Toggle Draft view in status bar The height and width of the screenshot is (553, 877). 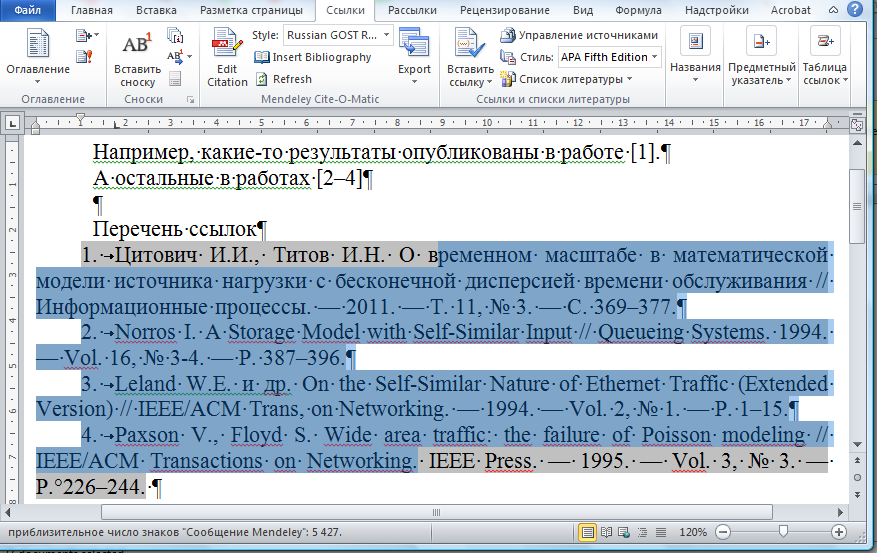668,531
